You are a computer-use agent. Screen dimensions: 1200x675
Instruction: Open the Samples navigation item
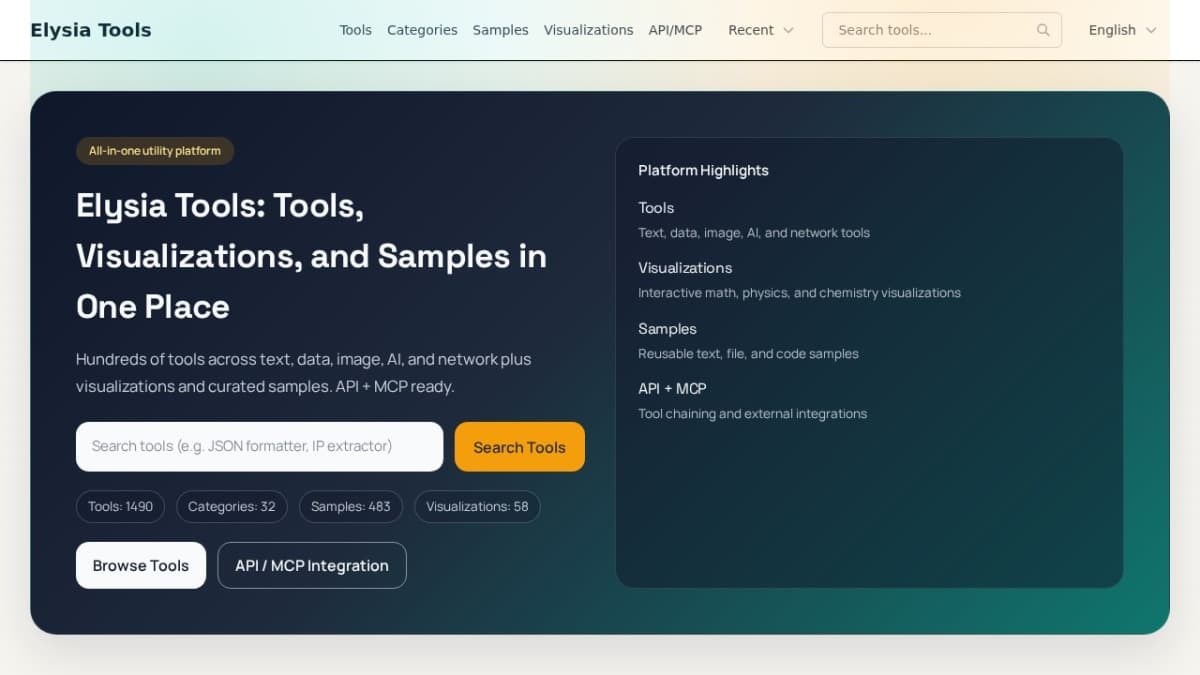(500, 30)
